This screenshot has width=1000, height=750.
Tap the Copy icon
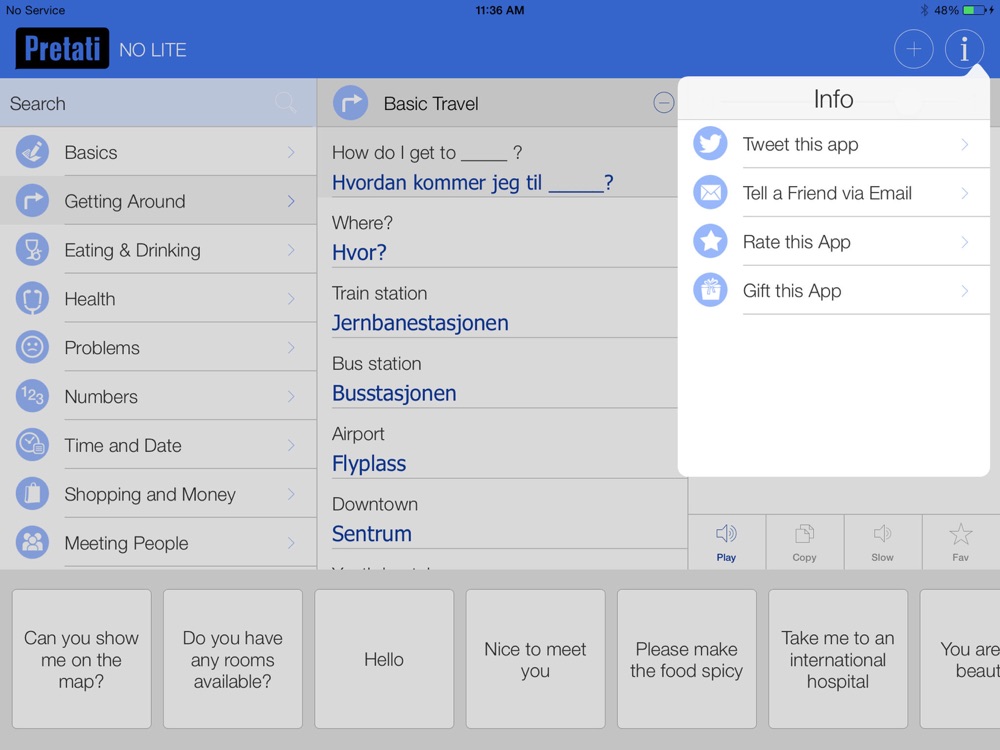(x=804, y=534)
